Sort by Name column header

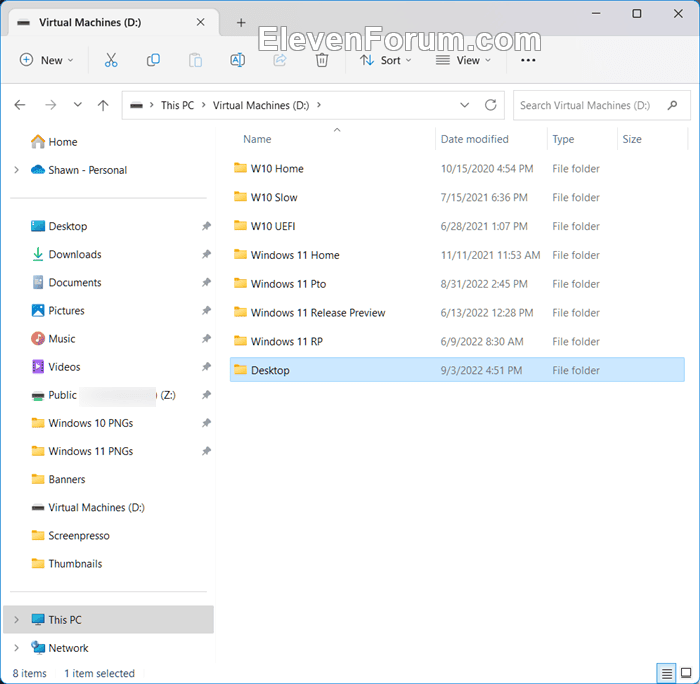(257, 139)
